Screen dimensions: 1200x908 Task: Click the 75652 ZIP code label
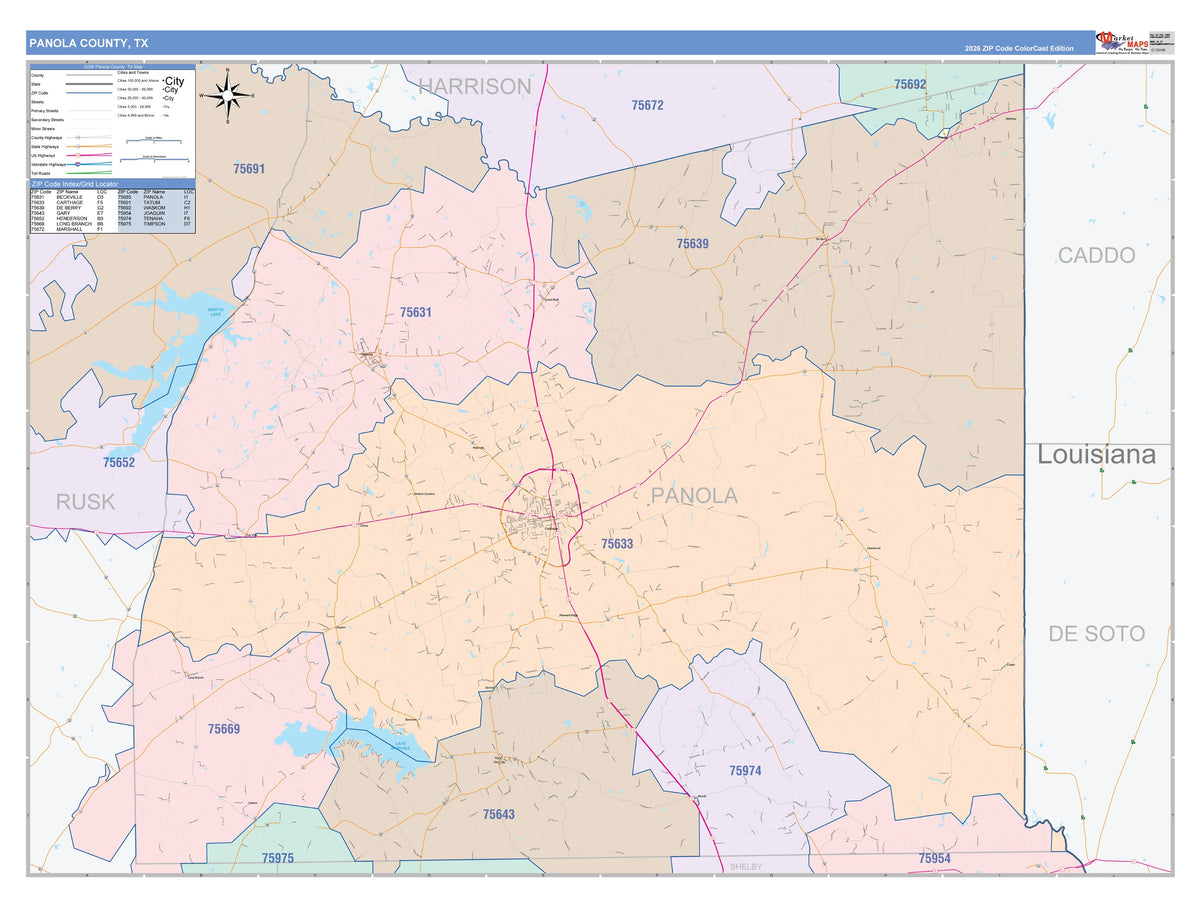(x=118, y=463)
